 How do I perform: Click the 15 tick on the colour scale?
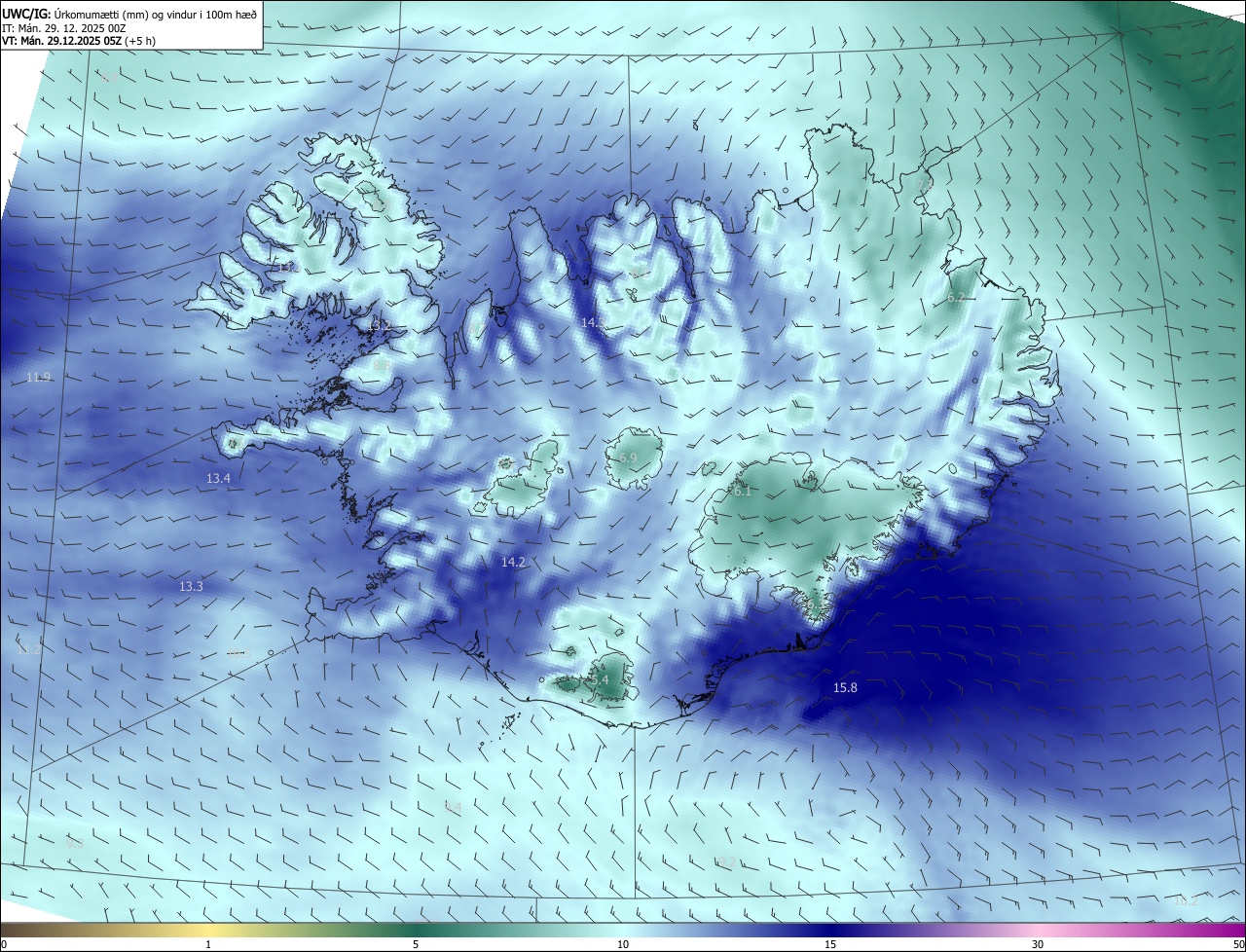[830, 944]
